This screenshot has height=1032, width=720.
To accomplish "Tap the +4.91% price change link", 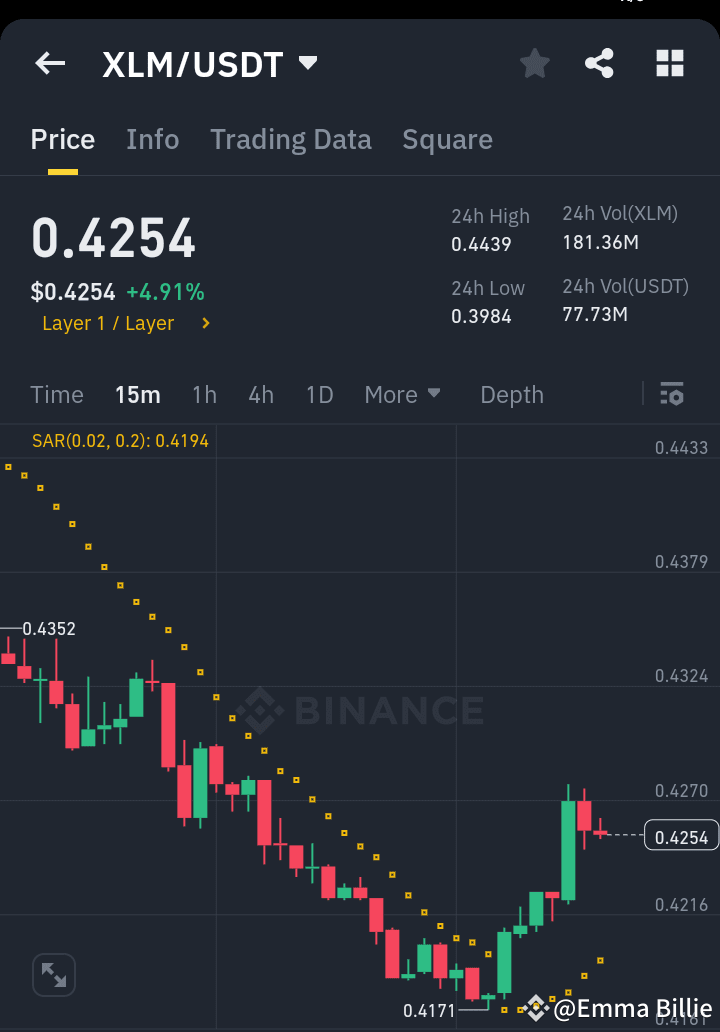I will [x=165, y=290].
